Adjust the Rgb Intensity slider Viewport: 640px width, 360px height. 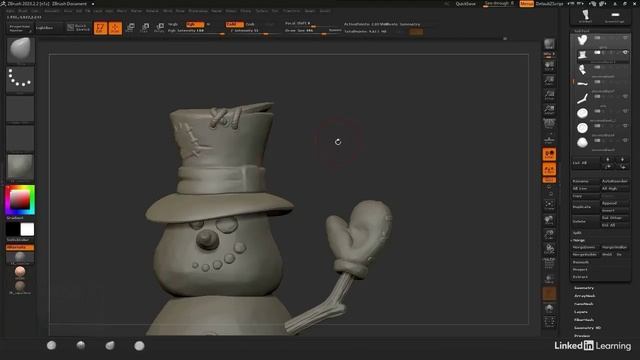tap(196, 31)
